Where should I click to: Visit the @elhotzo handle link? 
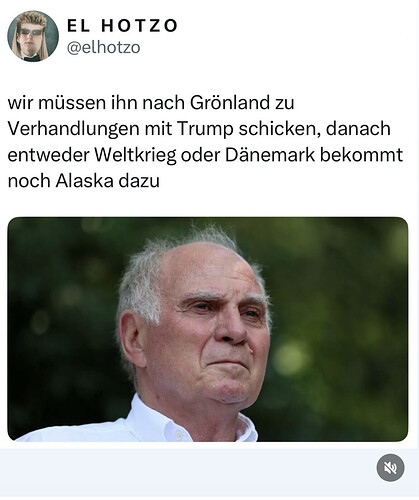[x=103, y=48]
